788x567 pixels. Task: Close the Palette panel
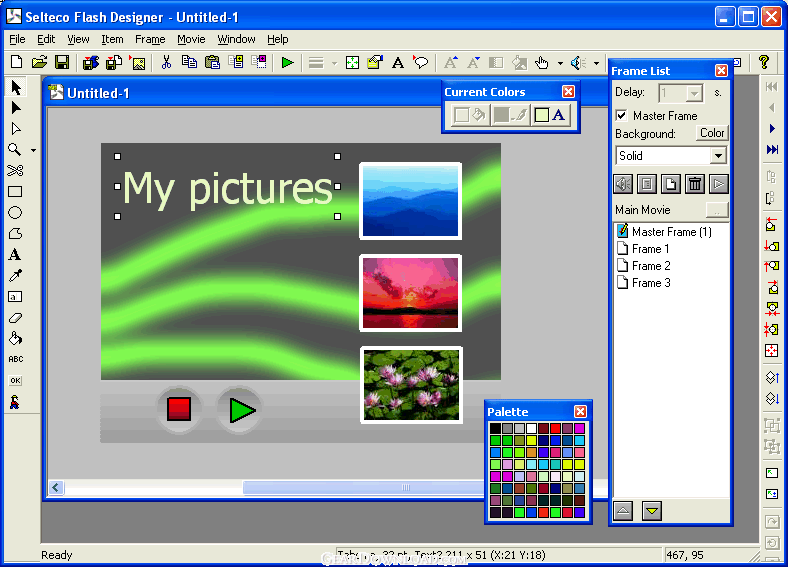coord(580,412)
